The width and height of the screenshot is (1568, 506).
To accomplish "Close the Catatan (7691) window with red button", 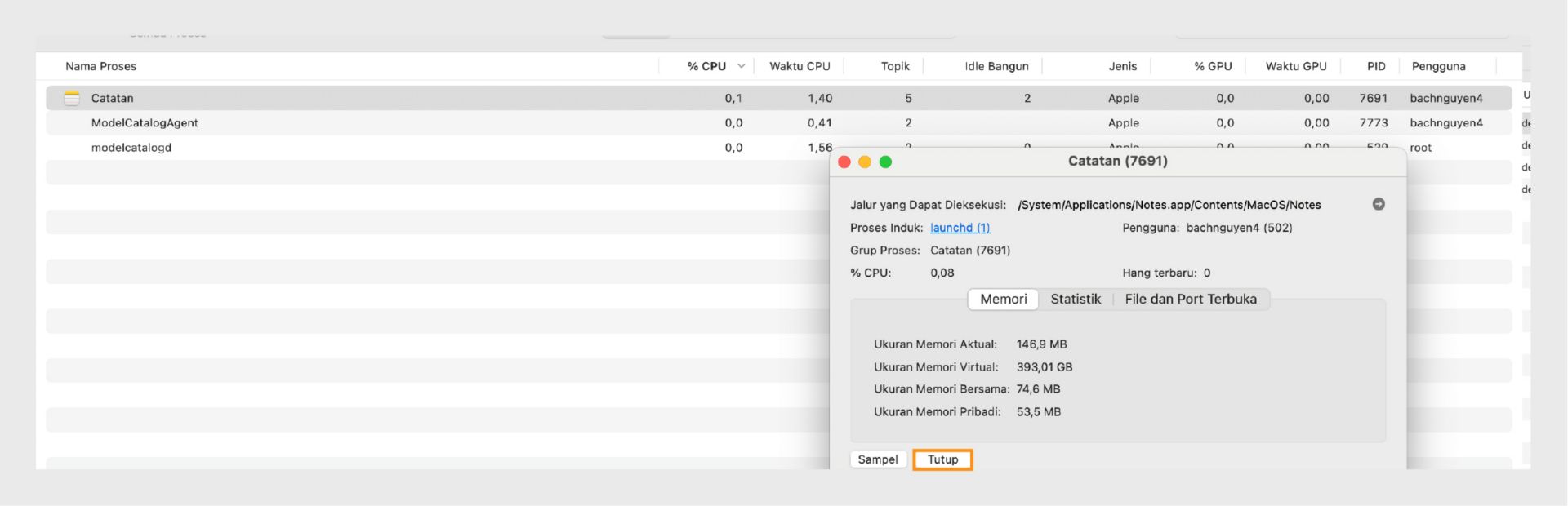I will coord(844,162).
